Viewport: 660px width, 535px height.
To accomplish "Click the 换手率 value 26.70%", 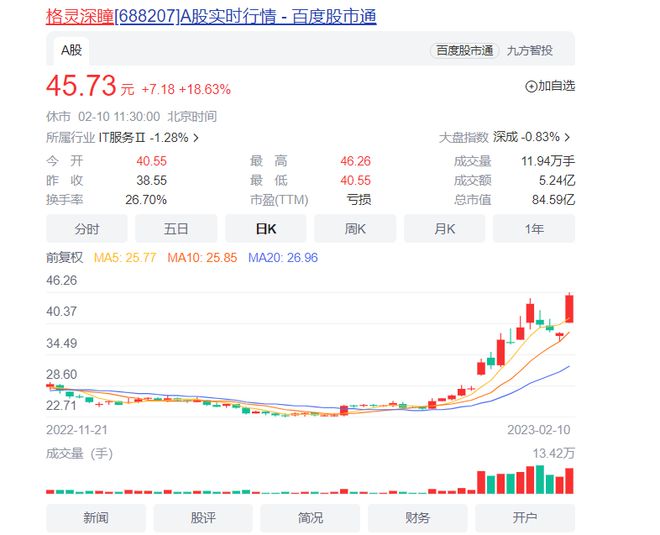I will coord(146,200).
